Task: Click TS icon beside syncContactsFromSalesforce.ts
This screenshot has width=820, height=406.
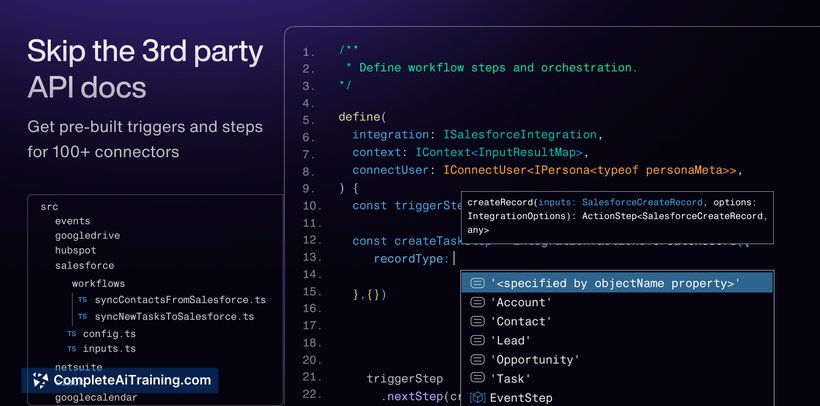Action: tap(82, 300)
